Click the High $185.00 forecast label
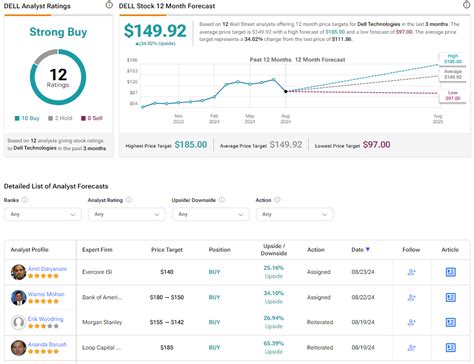The width and height of the screenshot is (474, 364). coord(453,59)
